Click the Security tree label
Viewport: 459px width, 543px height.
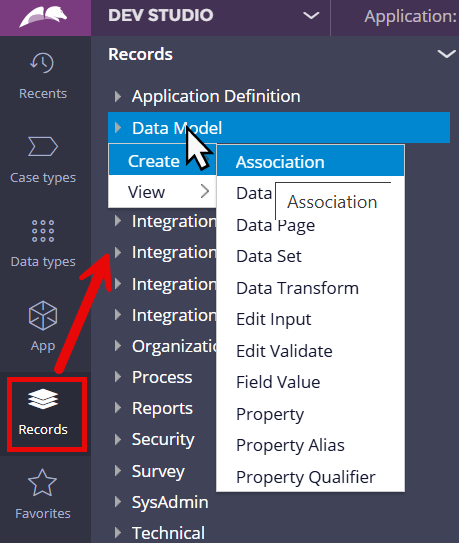[163, 440]
